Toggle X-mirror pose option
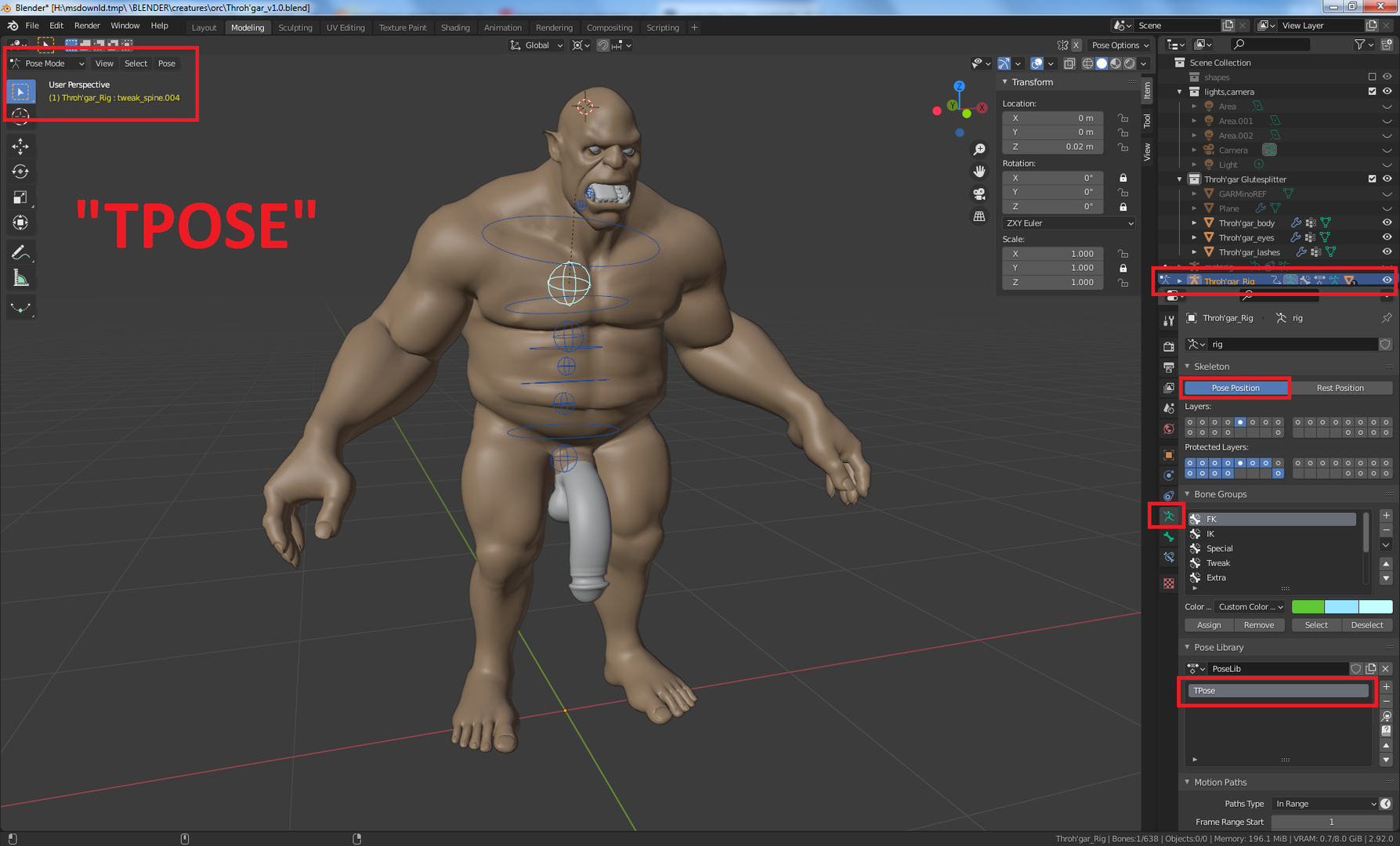The height and width of the screenshot is (846, 1400). [1076, 45]
